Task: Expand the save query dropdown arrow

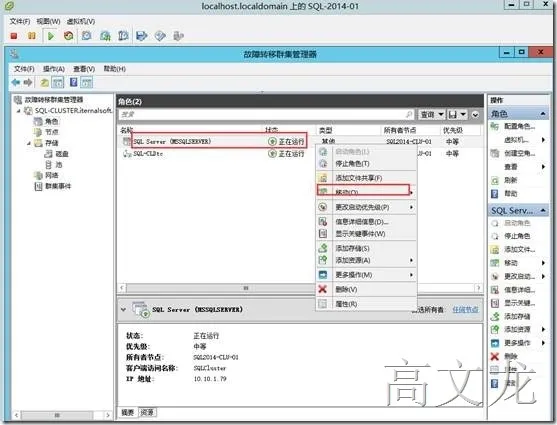Action: (463, 114)
